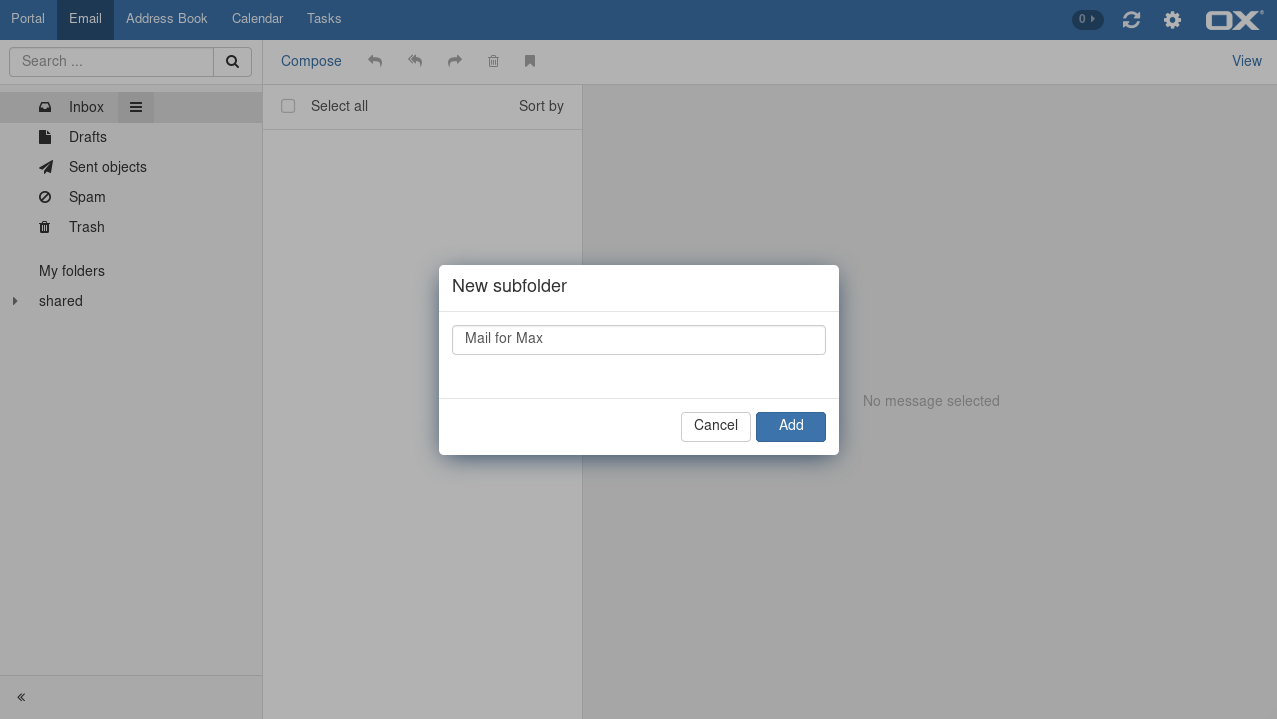Click the subfolder name input field

[638, 339]
